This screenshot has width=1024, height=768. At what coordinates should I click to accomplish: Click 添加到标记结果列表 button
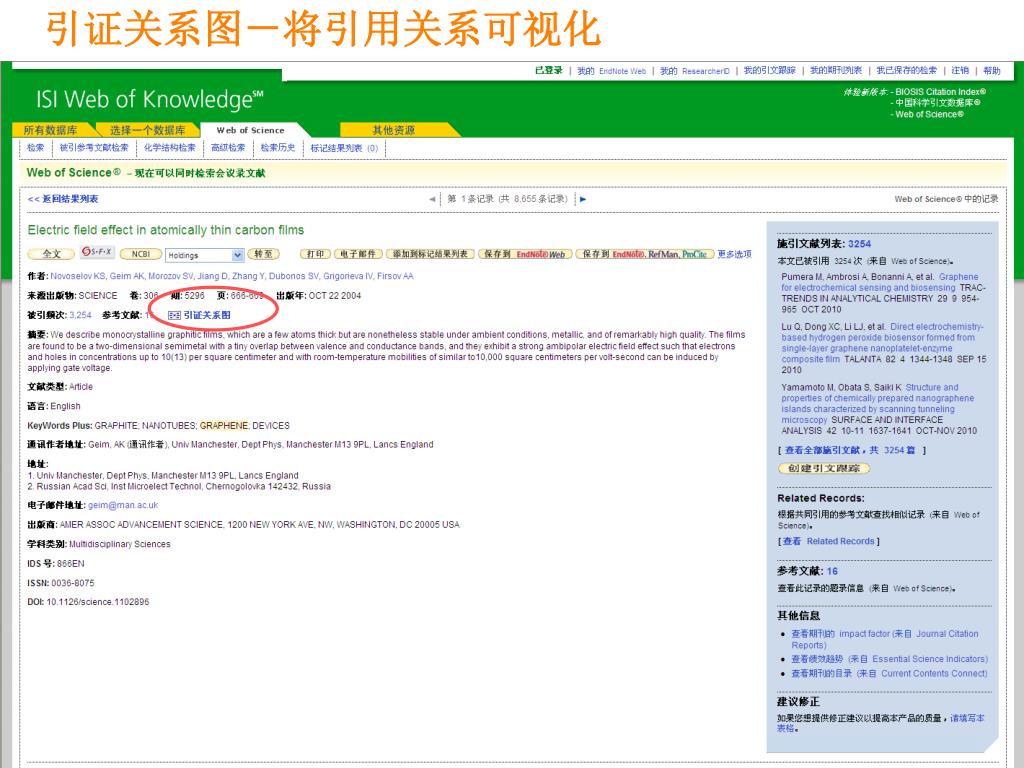click(x=430, y=254)
